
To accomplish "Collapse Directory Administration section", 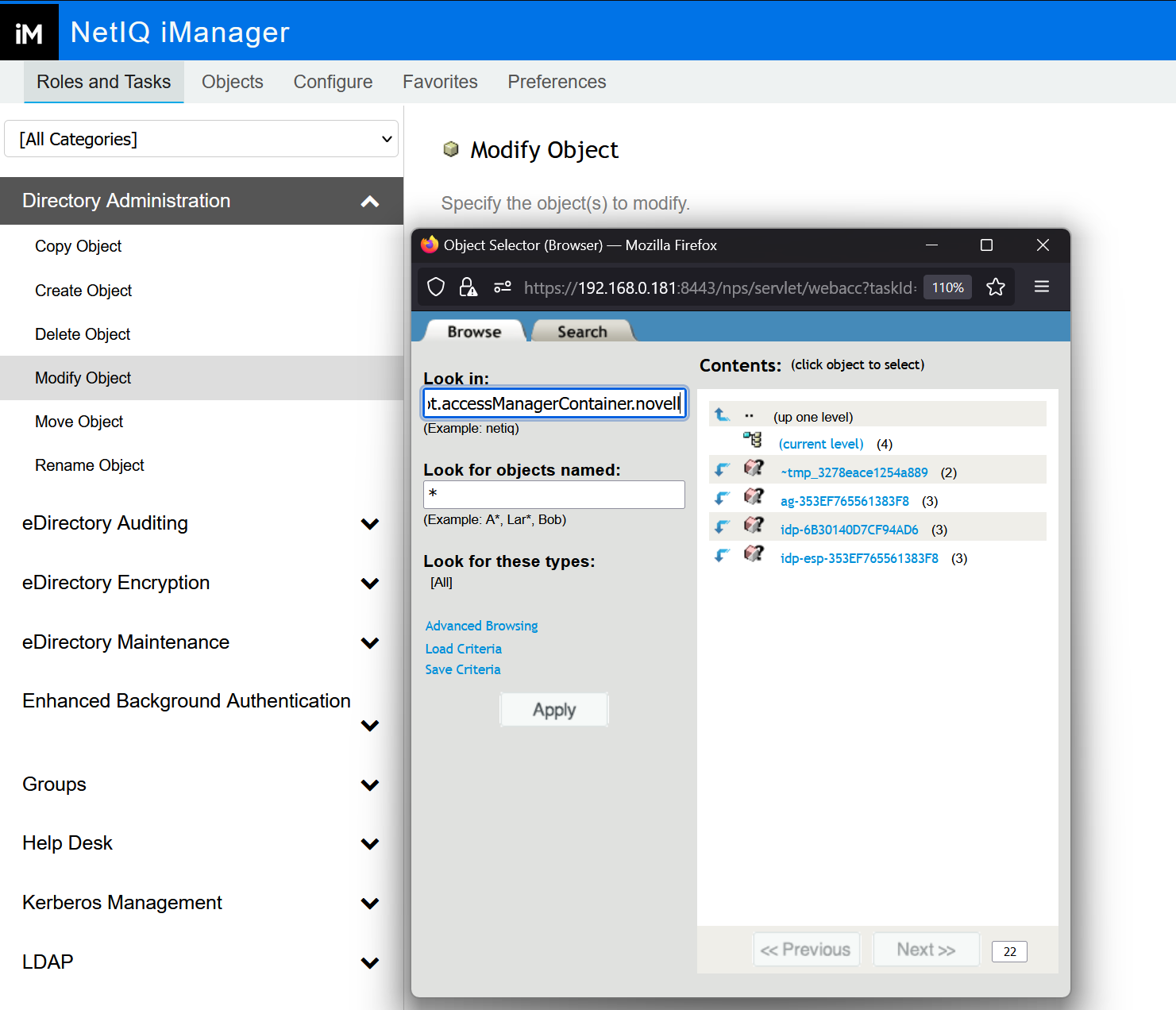I will [369, 202].
